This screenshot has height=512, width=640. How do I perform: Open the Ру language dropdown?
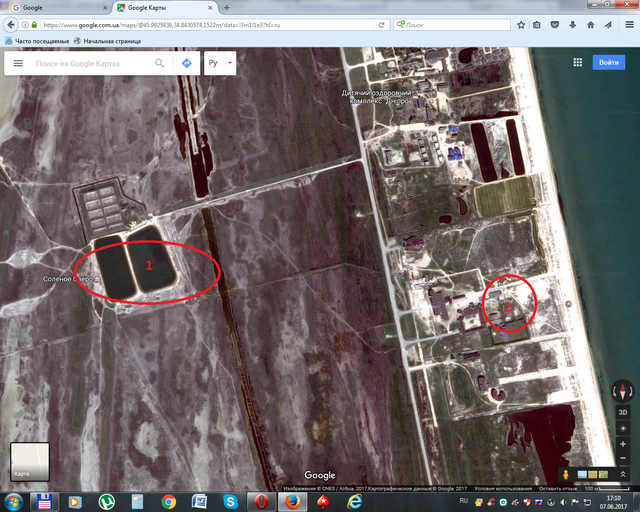pyautogui.click(x=219, y=63)
